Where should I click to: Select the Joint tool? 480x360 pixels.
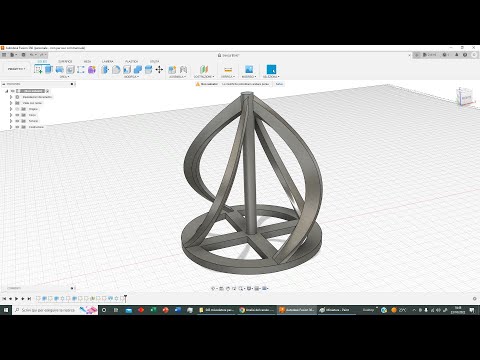pyautogui.click(x=183, y=69)
